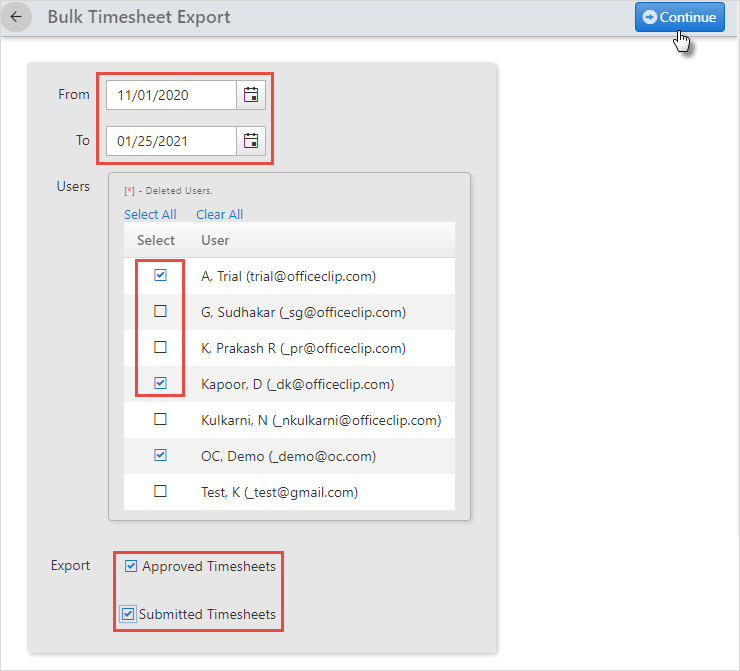The width and height of the screenshot is (740, 671).
Task: Check the G, Sudhakar user checkbox
Action: pyautogui.click(x=160, y=311)
